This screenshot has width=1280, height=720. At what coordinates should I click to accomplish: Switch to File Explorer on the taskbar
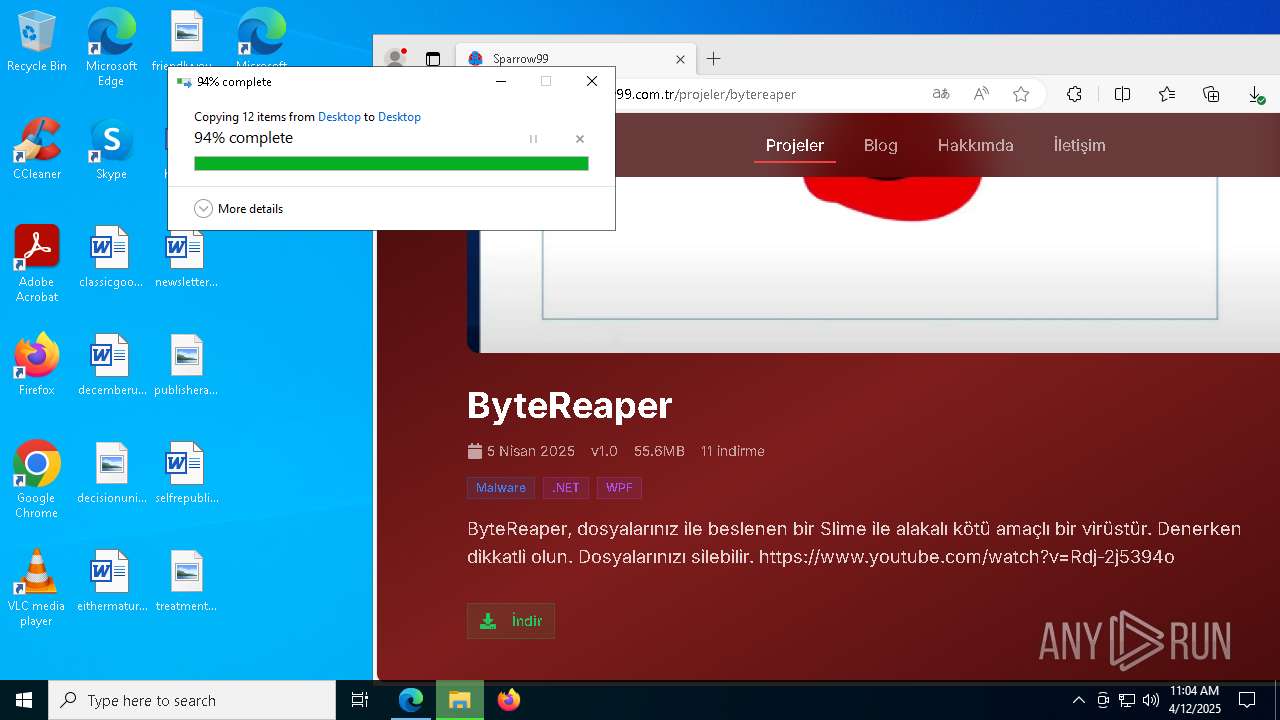(x=460, y=700)
